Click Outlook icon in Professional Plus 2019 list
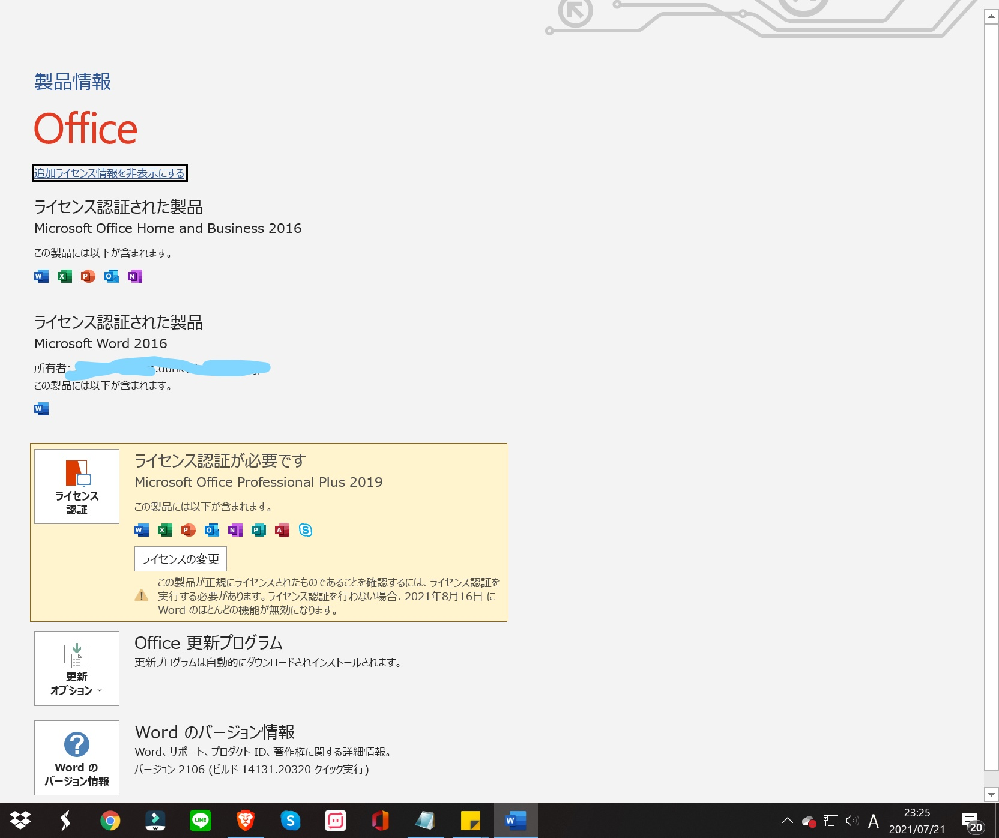The width and height of the screenshot is (999, 838). pos(212,530)
